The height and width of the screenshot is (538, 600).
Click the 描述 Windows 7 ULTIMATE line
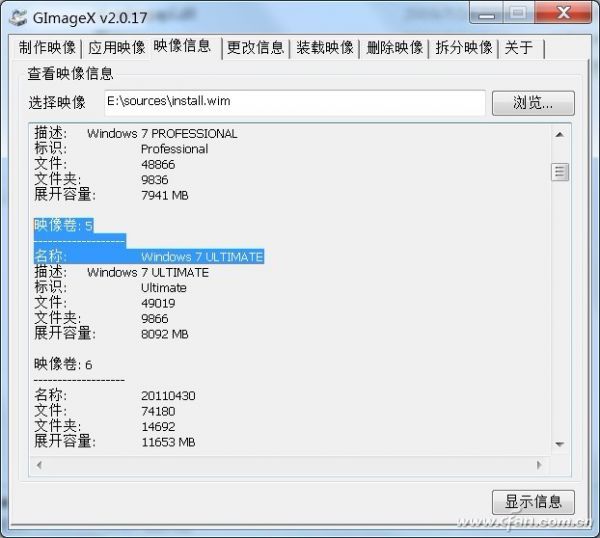(122, 272)
